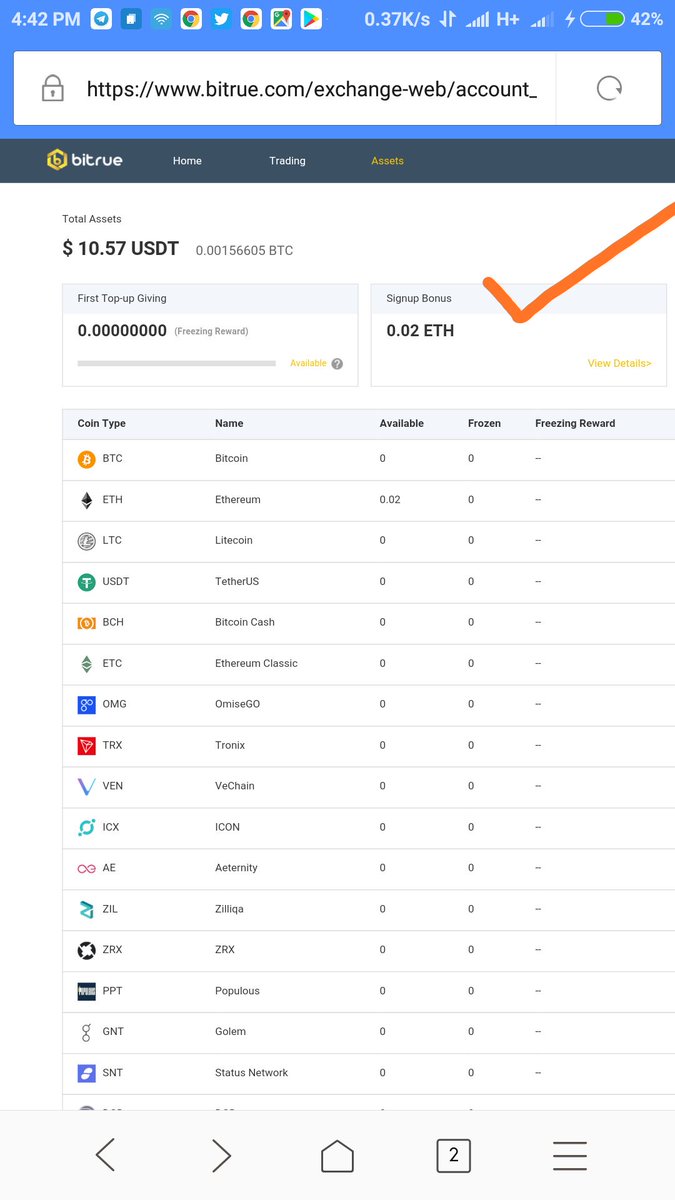
Task: Click the Golem GNT coin icon
Action: (x=87, y=1032)
